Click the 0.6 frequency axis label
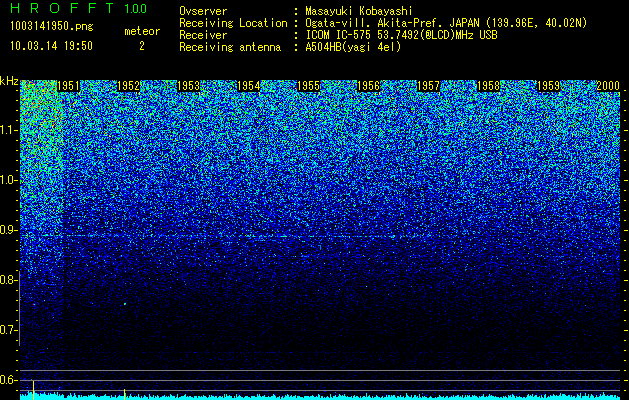Image resolution: width=629 pixels, height=400 pixels. click(8, 380)
